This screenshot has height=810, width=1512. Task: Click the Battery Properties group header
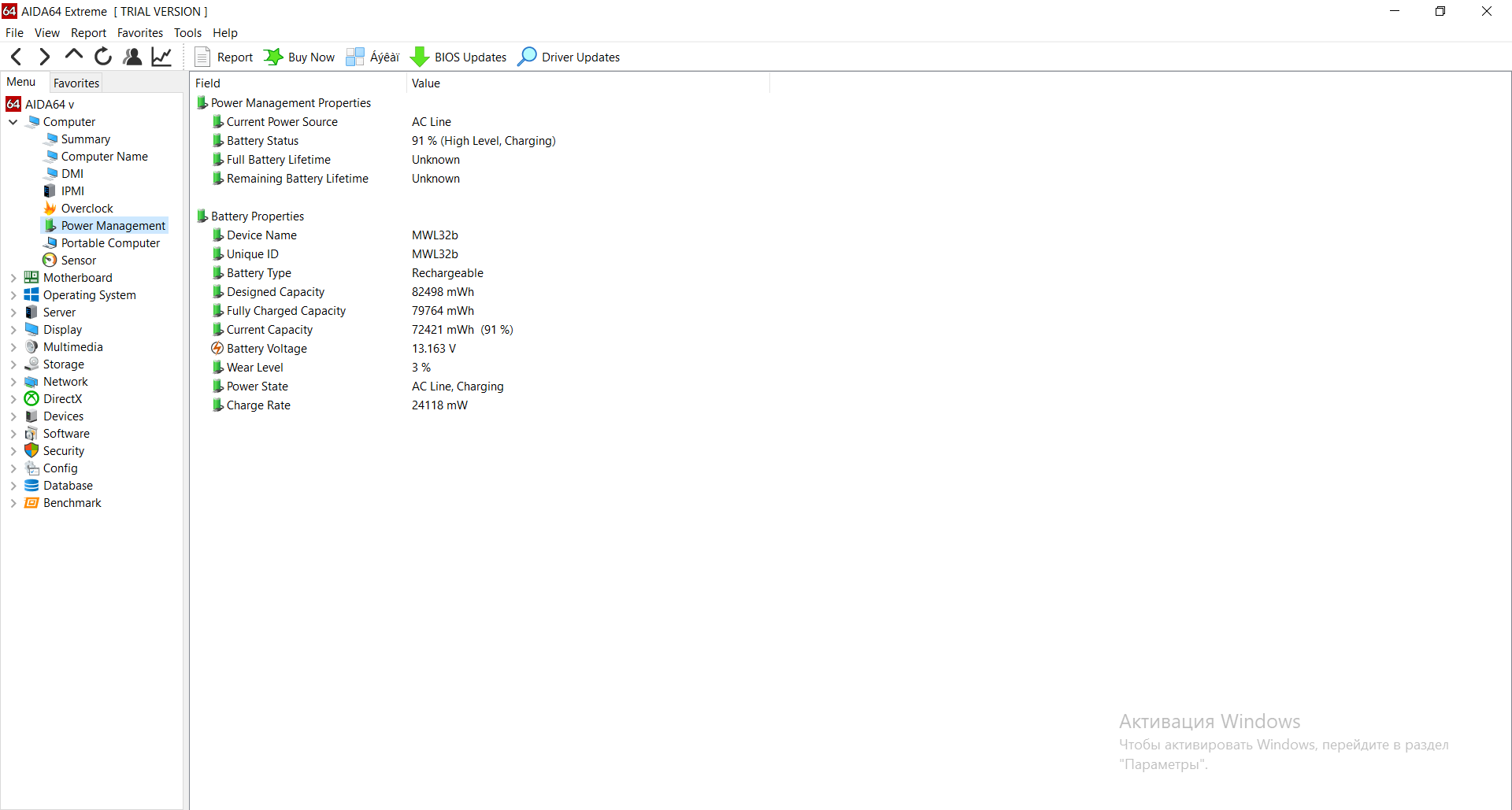click(250, 216)
